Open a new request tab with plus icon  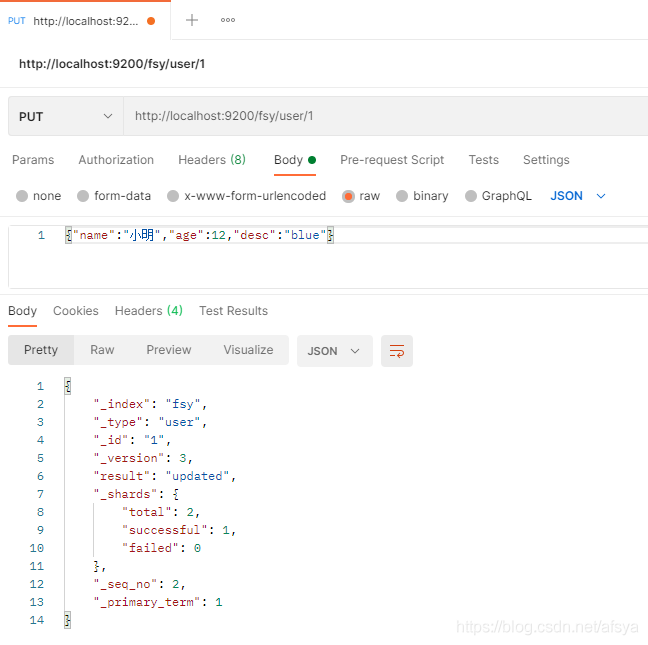click(192, 20)
